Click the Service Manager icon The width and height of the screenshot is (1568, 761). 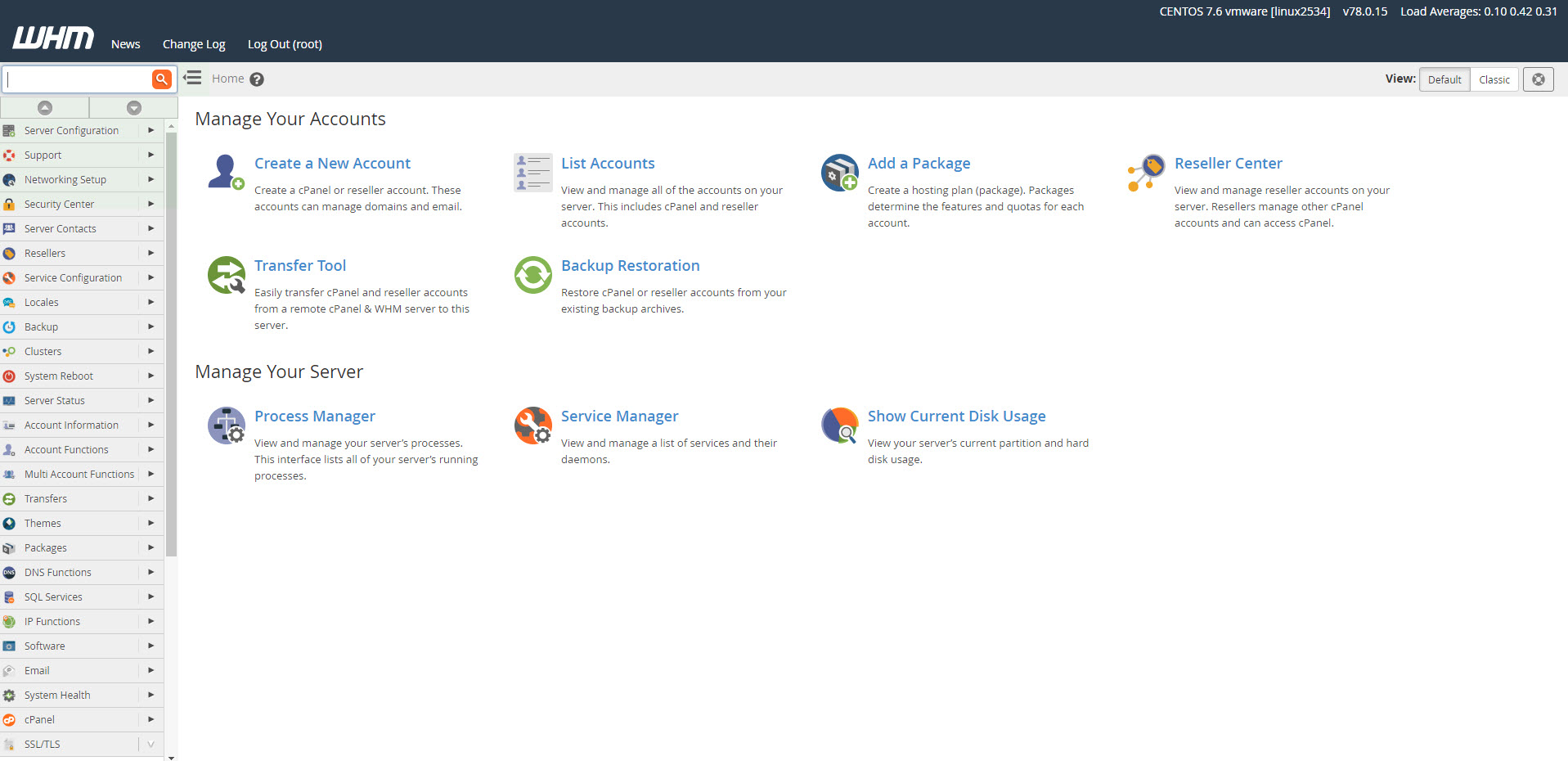point(532,426)
